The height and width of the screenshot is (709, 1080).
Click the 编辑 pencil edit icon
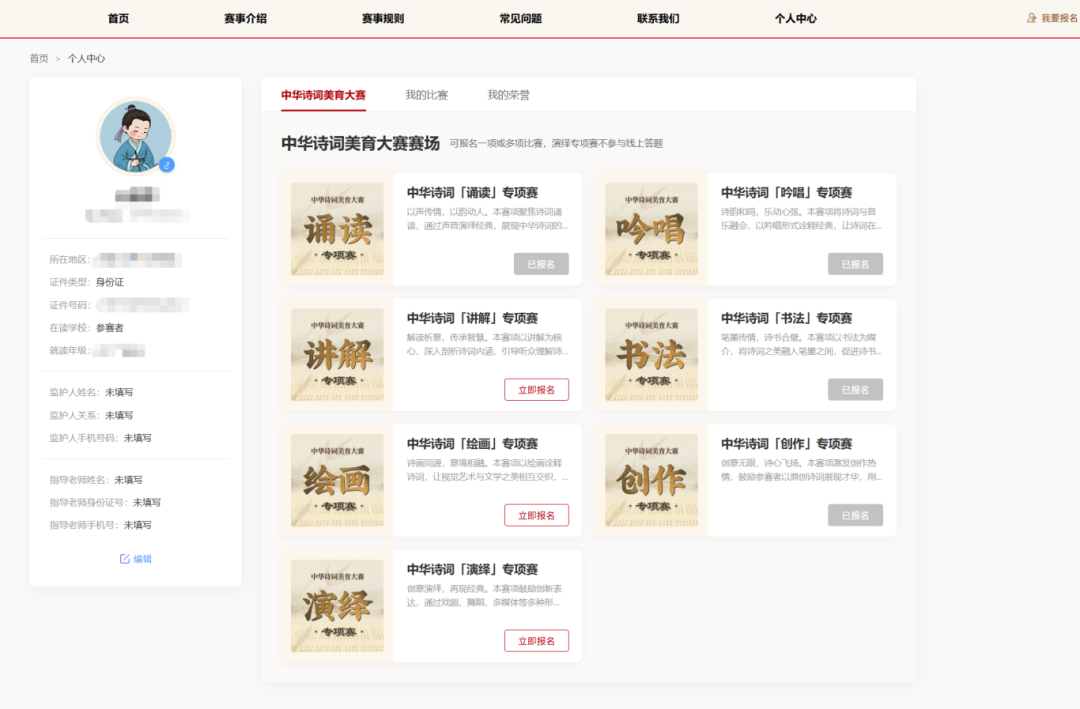125,559
